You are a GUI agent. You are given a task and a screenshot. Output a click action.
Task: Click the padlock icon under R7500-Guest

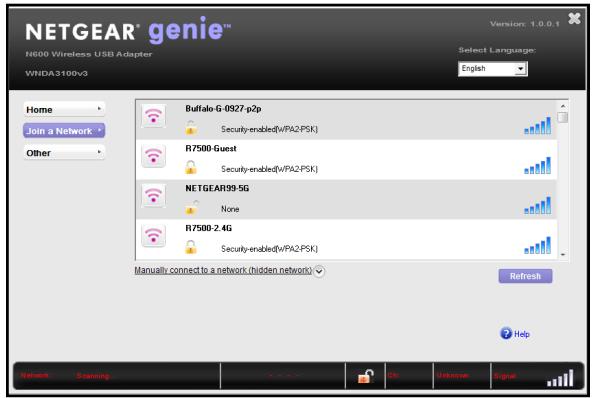(191, 168)
